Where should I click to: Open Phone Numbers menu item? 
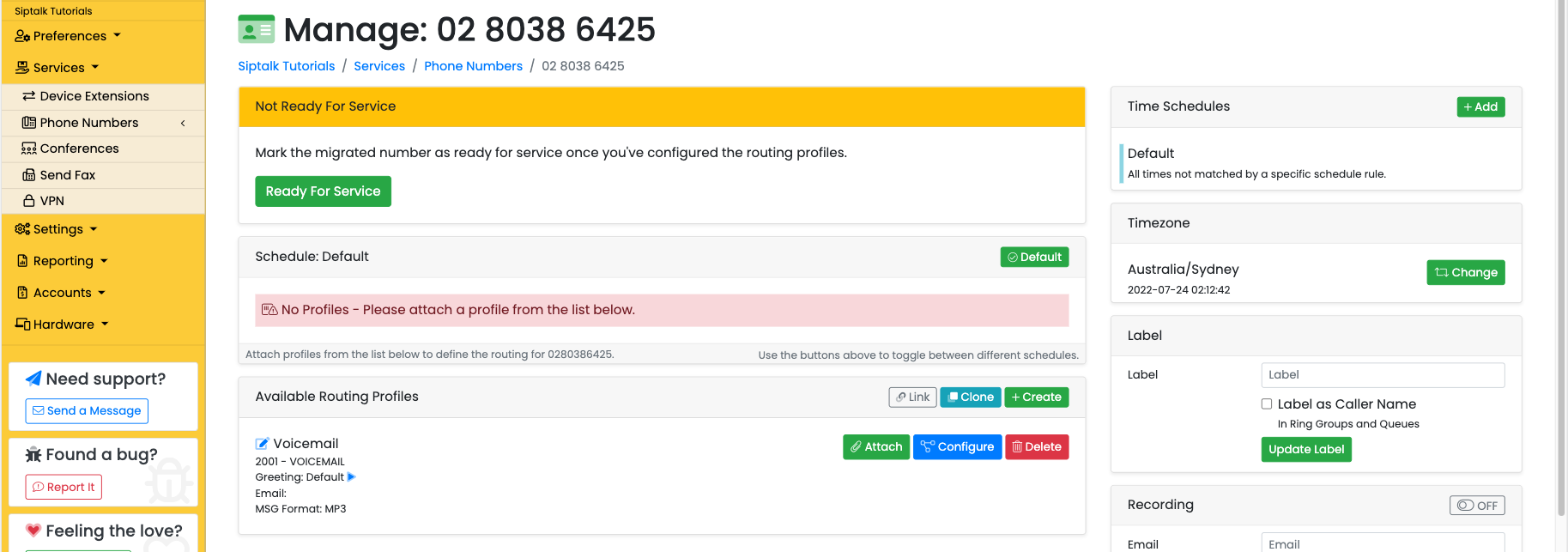103,123
